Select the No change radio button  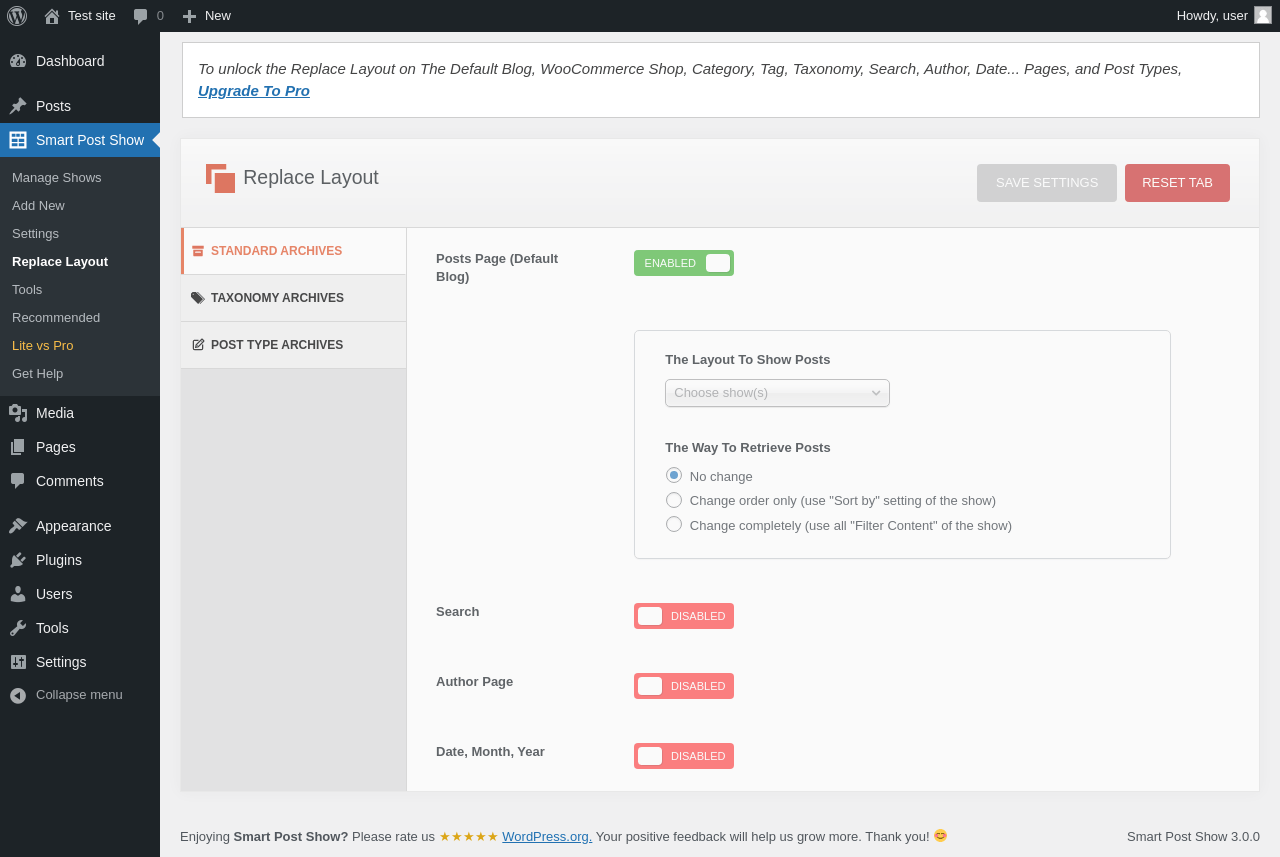(674, 475)
